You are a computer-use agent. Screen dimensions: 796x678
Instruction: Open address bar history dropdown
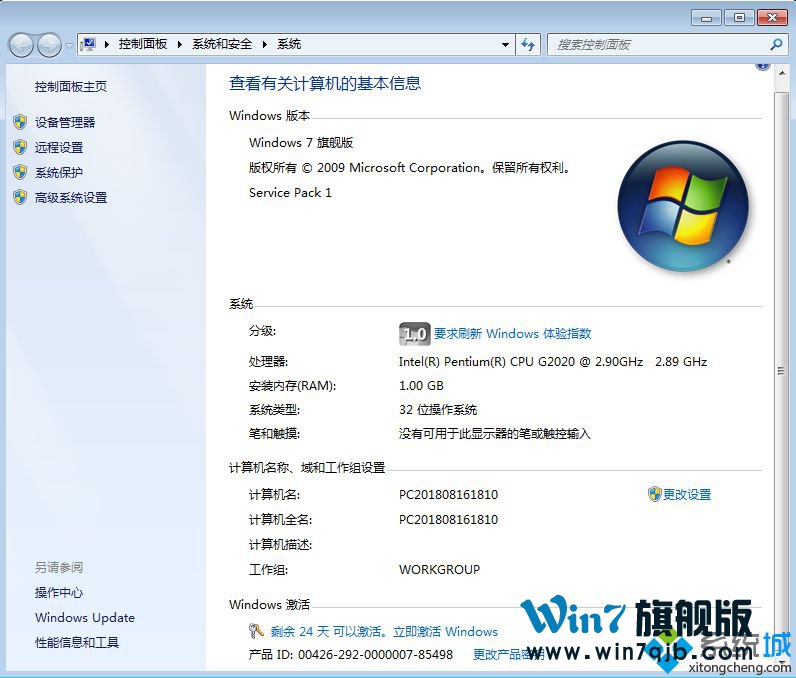[x=505, y=45]
